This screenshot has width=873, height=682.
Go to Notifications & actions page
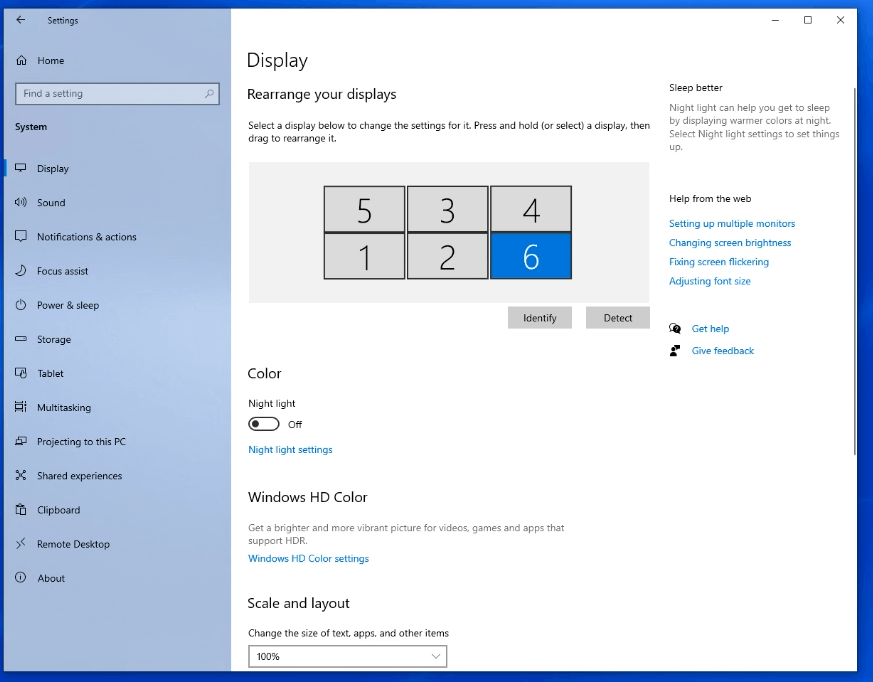pyautogui.click(x=87, y=237)
